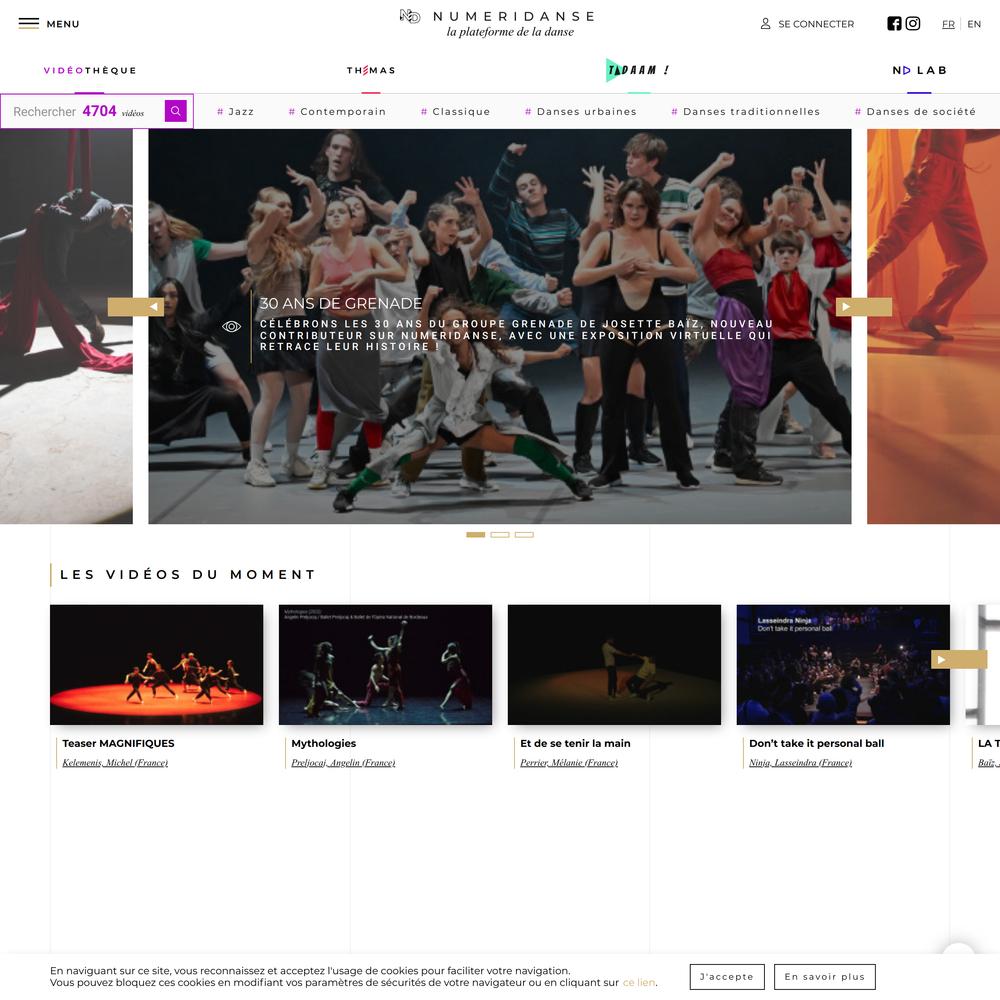This screenshot has height=1000, width=1000.
Task: Filter by # Danses urbaines tag
Action: pyautogui.click(x=580, y=112)
